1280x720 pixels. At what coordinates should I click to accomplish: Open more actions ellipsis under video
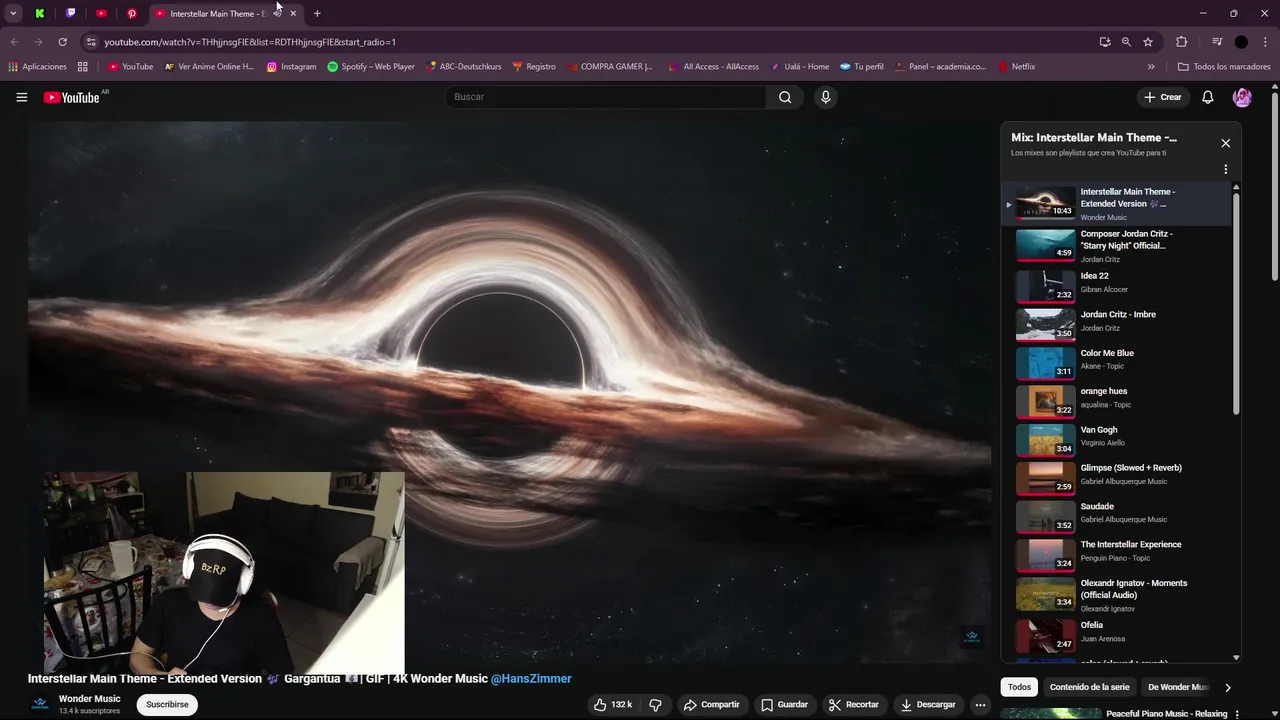click(x=980, y=705)
